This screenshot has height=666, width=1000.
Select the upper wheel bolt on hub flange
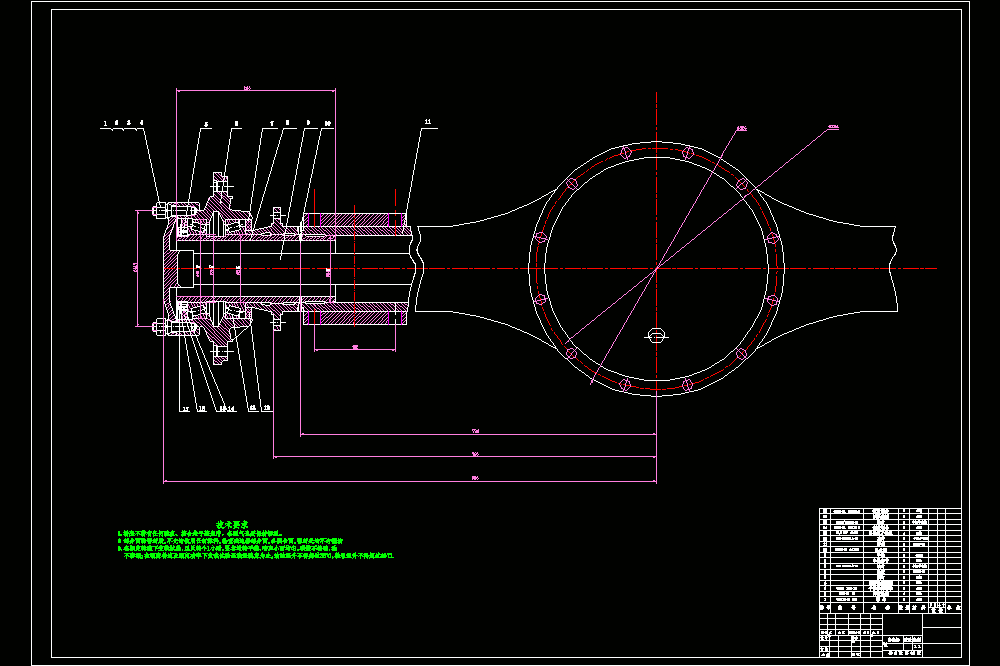coord(219,186)
